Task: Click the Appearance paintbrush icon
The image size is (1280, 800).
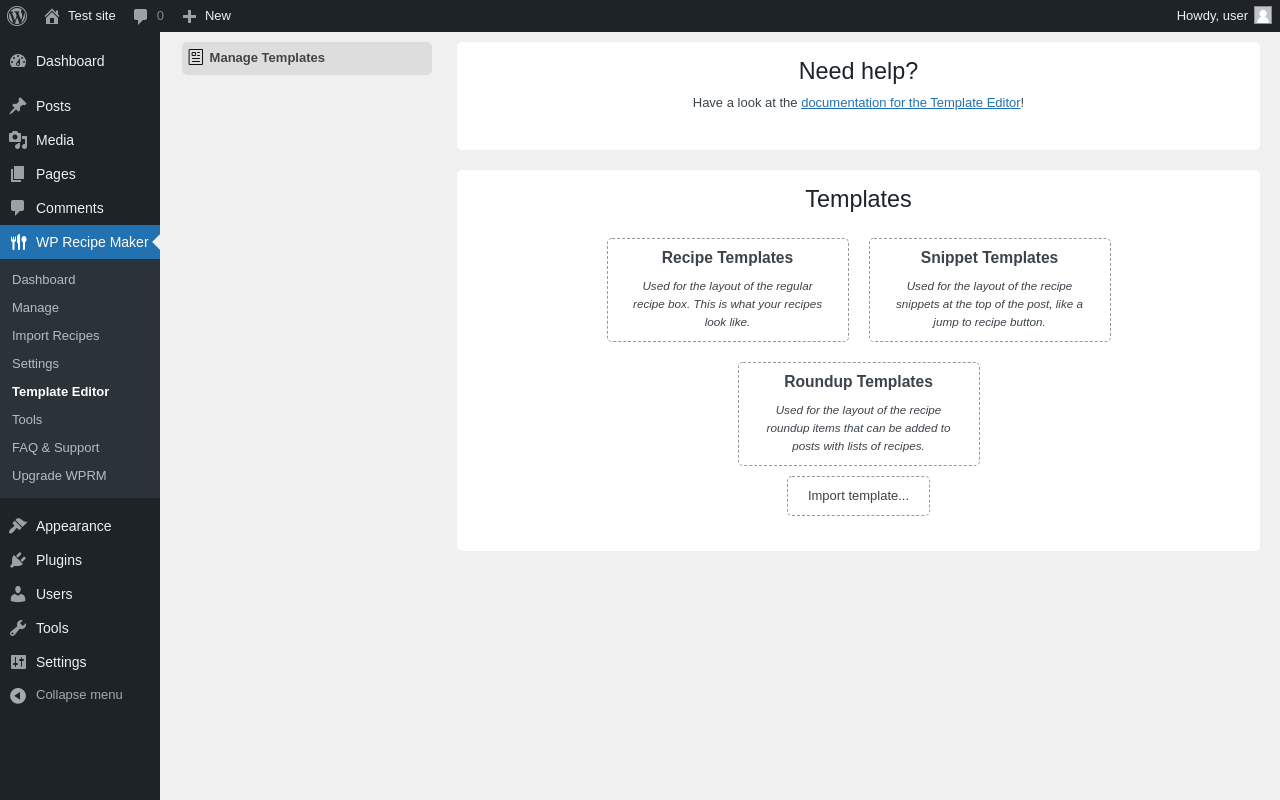Action: click(x=18, y=526)
